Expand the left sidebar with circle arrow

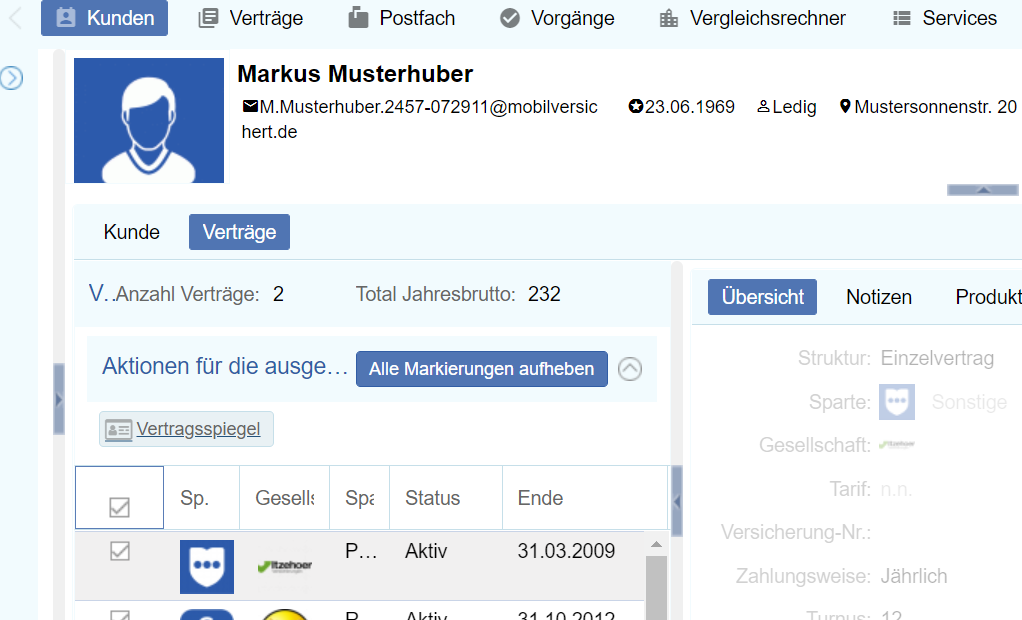11,78
